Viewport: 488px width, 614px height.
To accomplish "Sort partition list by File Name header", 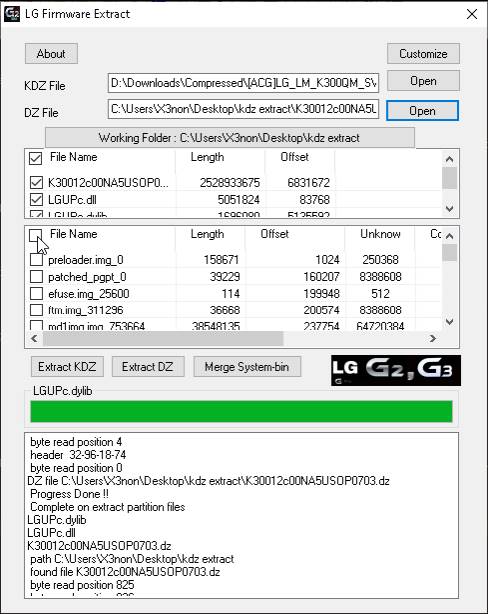I will 74,234.
